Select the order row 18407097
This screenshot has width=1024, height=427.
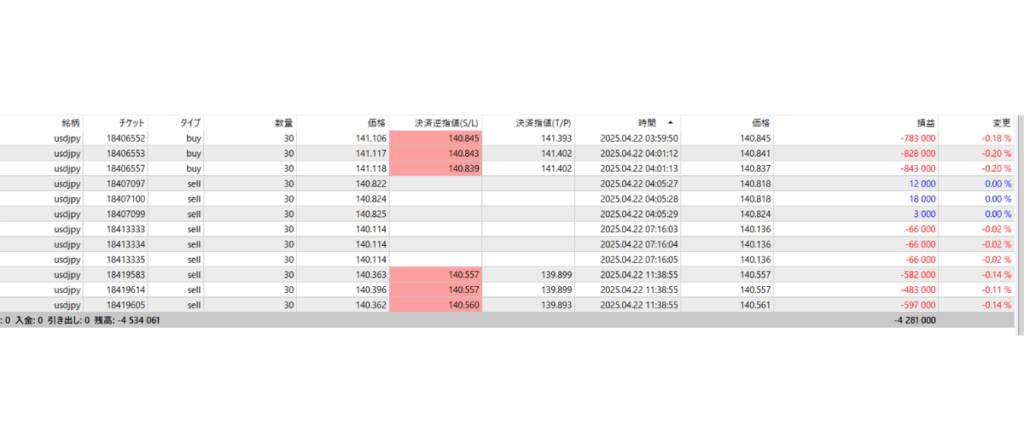click(x=507, y=183)
